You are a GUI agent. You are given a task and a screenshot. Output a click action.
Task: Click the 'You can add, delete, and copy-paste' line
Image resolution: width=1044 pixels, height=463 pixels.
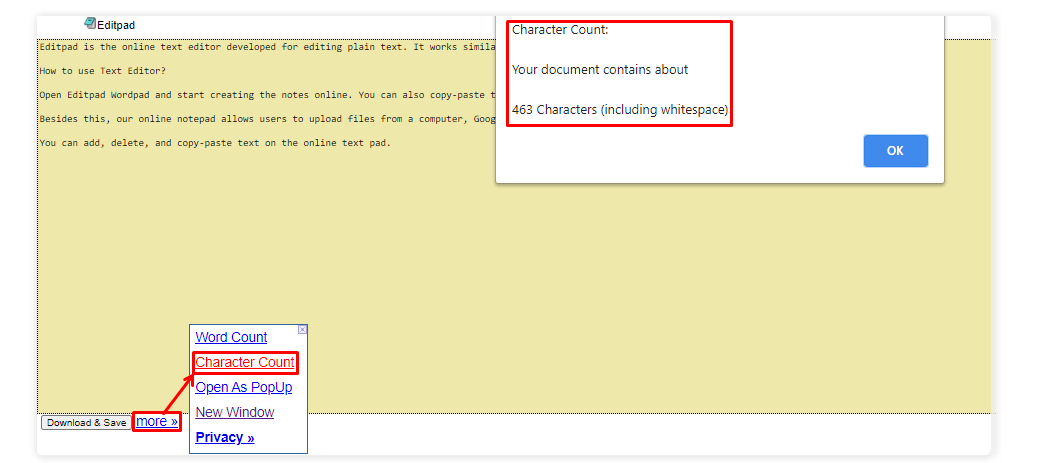point(215,143)
